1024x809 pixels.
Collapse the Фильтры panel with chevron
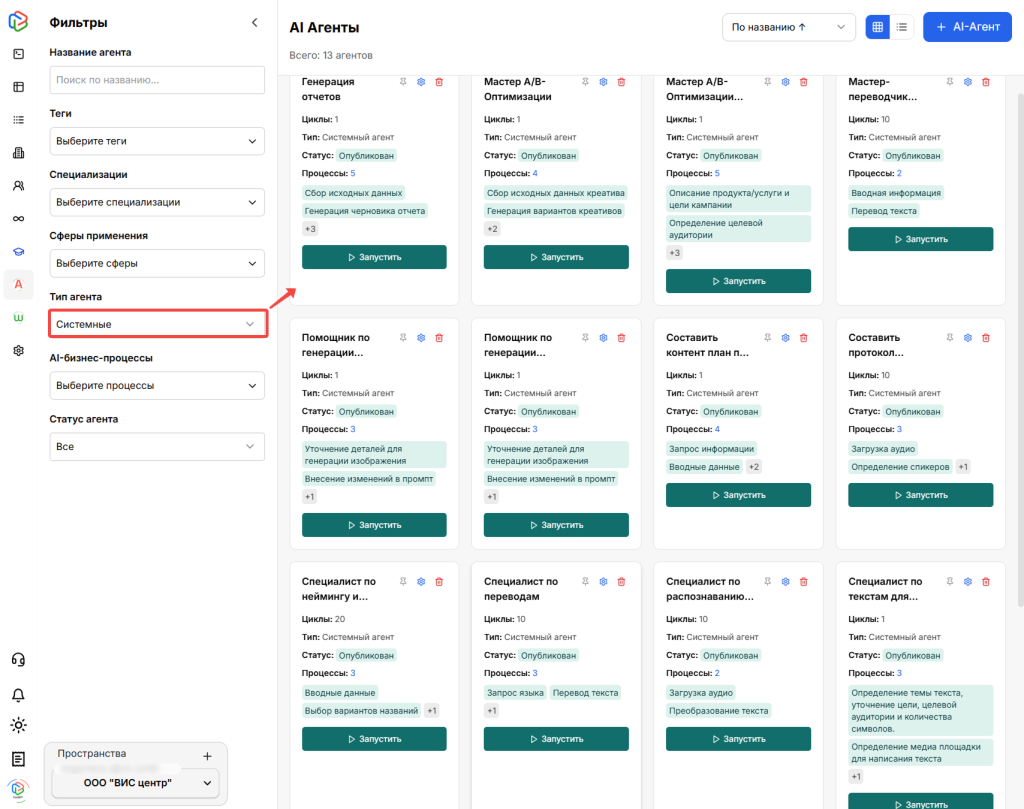point(254,22)
